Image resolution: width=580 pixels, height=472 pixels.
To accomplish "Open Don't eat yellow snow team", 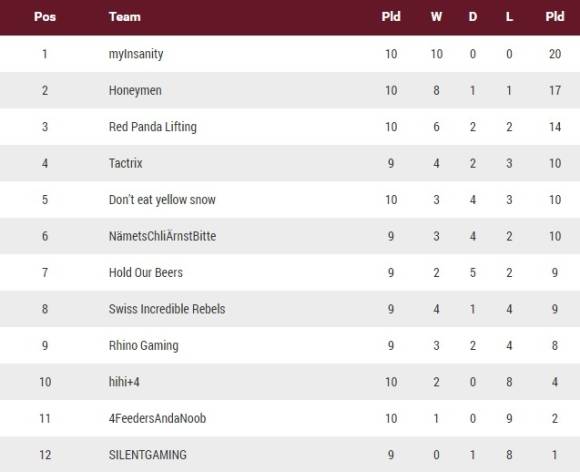I will [162, 200].
